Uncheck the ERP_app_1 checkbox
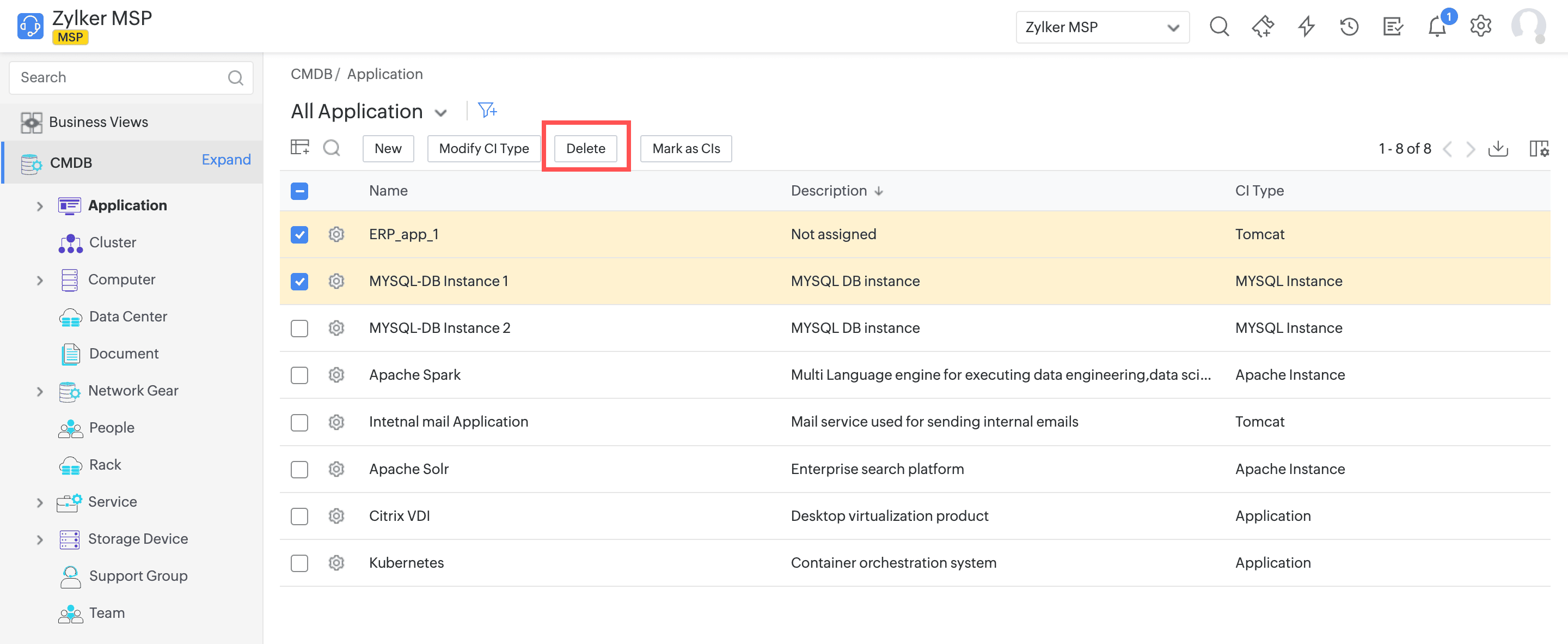The height and width of the screenshot is (644, 1568). [x=299, y=235]
